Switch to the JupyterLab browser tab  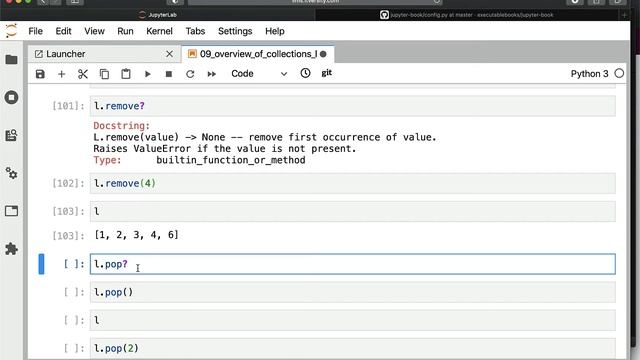click(x=158, y=15)
